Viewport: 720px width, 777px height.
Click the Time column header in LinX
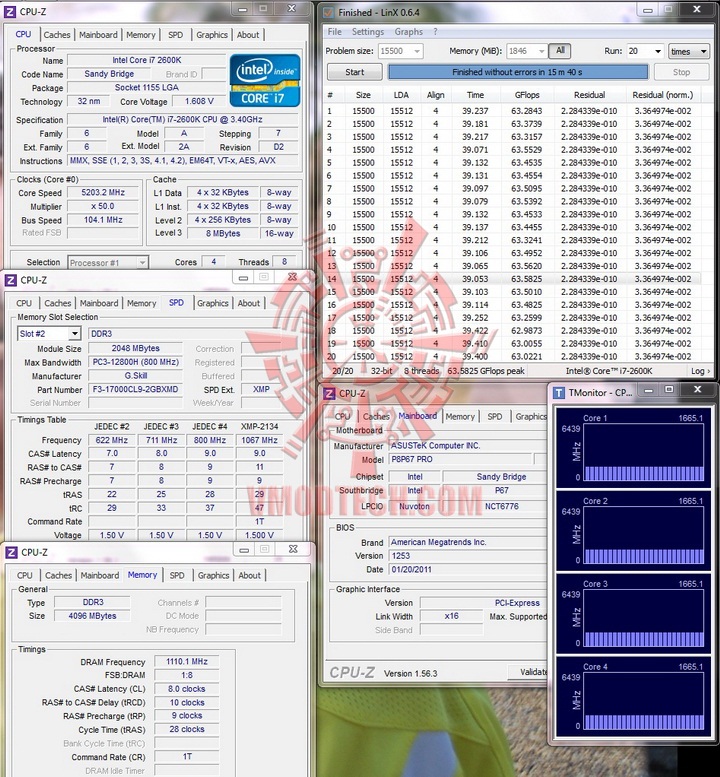(475, 95)
